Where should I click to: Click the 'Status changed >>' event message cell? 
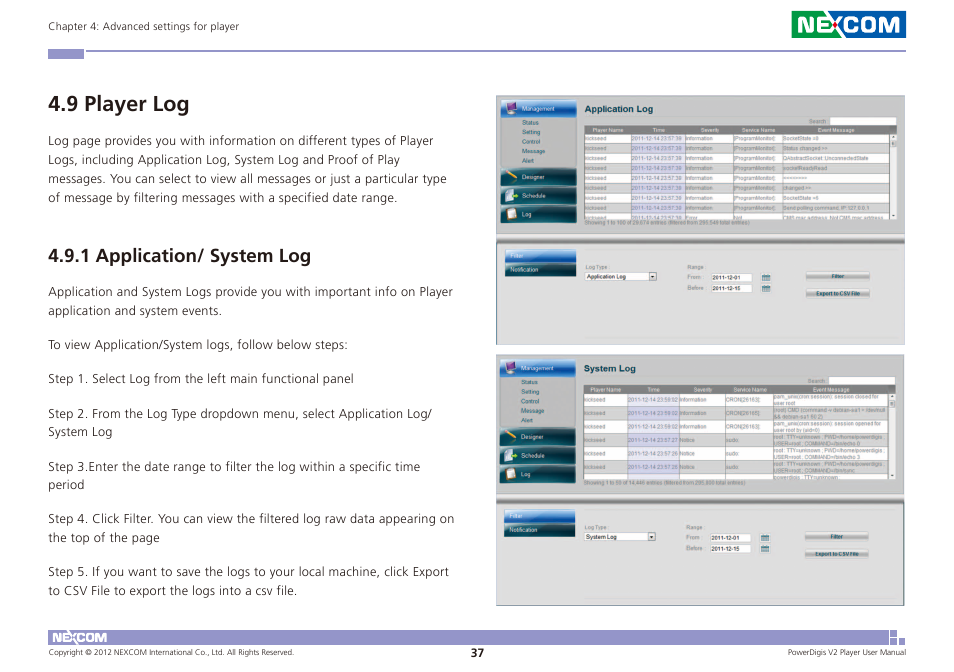(x=836, y=148)
